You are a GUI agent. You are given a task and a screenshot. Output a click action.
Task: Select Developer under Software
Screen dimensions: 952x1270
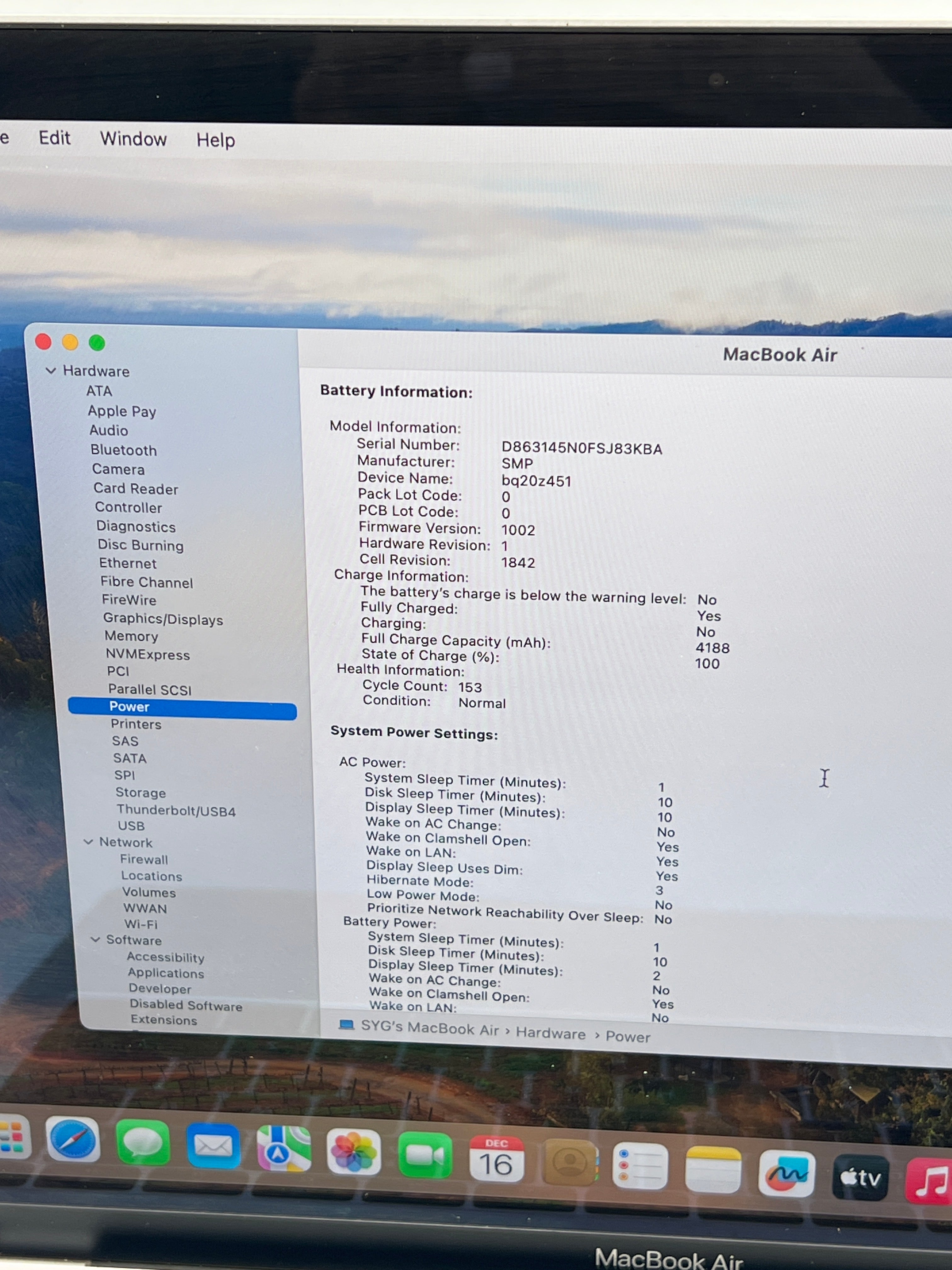coord(160,989)
